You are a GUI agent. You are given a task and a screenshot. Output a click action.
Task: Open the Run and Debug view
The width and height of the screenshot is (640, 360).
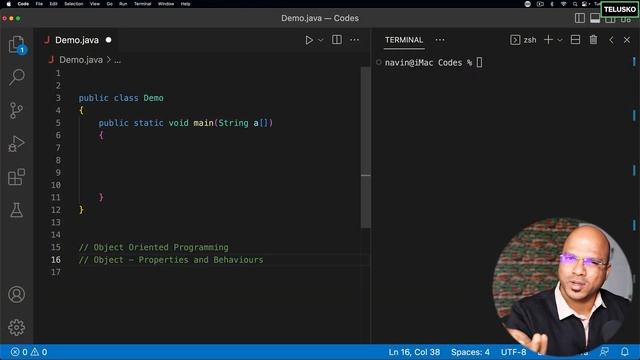point(16,144)
